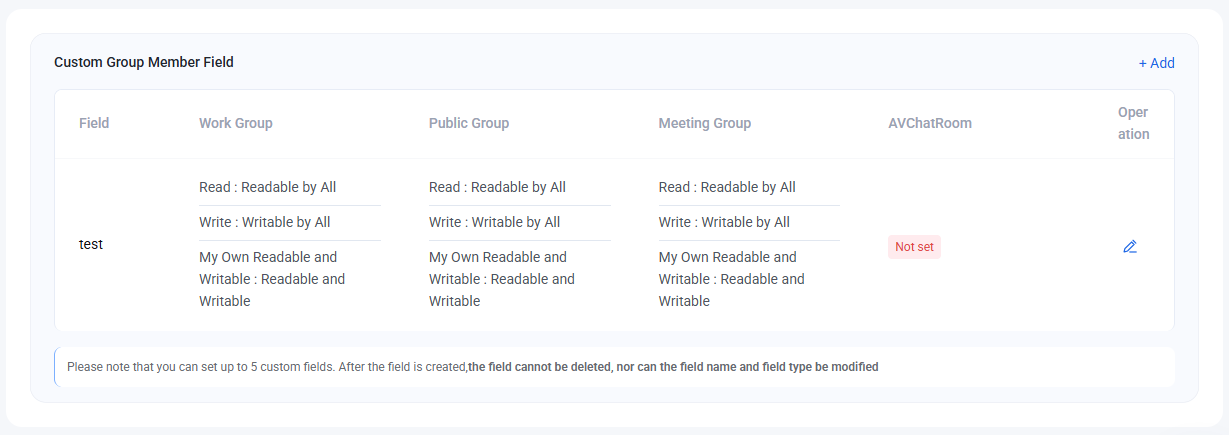Viewport: 1229px width, 435px height.
Task: Click the Field column header
Action: point(94,123)
